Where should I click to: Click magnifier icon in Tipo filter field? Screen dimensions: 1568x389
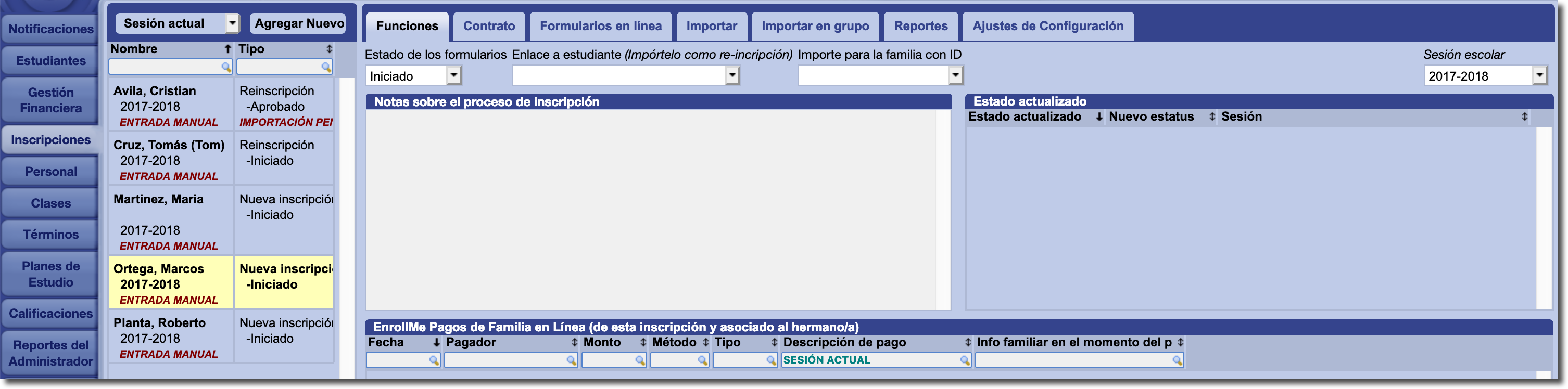pos(326,67)
